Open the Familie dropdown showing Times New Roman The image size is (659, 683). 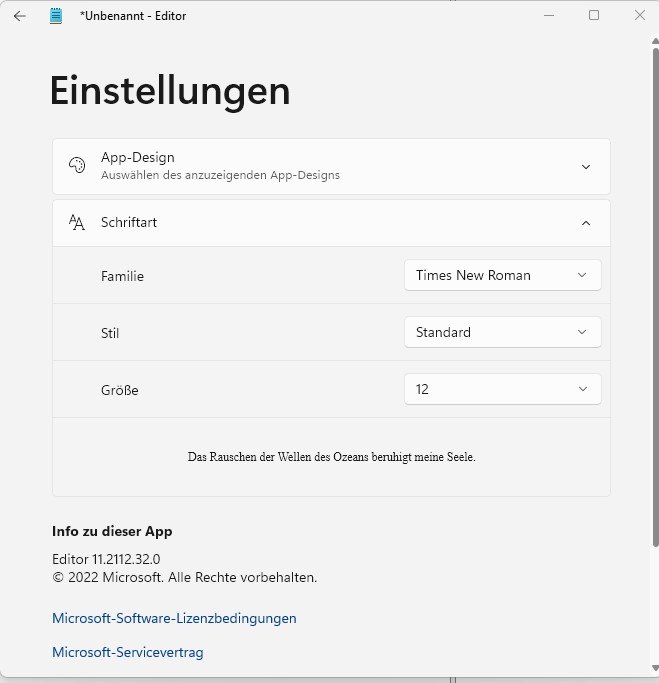coord(503,275)
